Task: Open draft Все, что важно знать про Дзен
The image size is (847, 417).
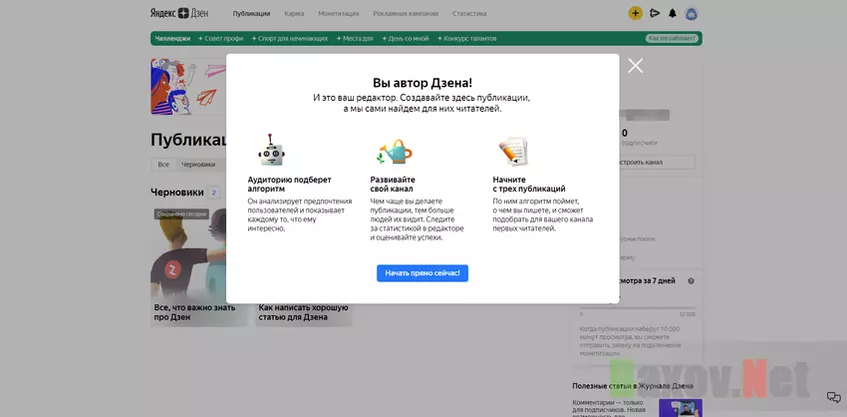Action: (x=199, y=266)
